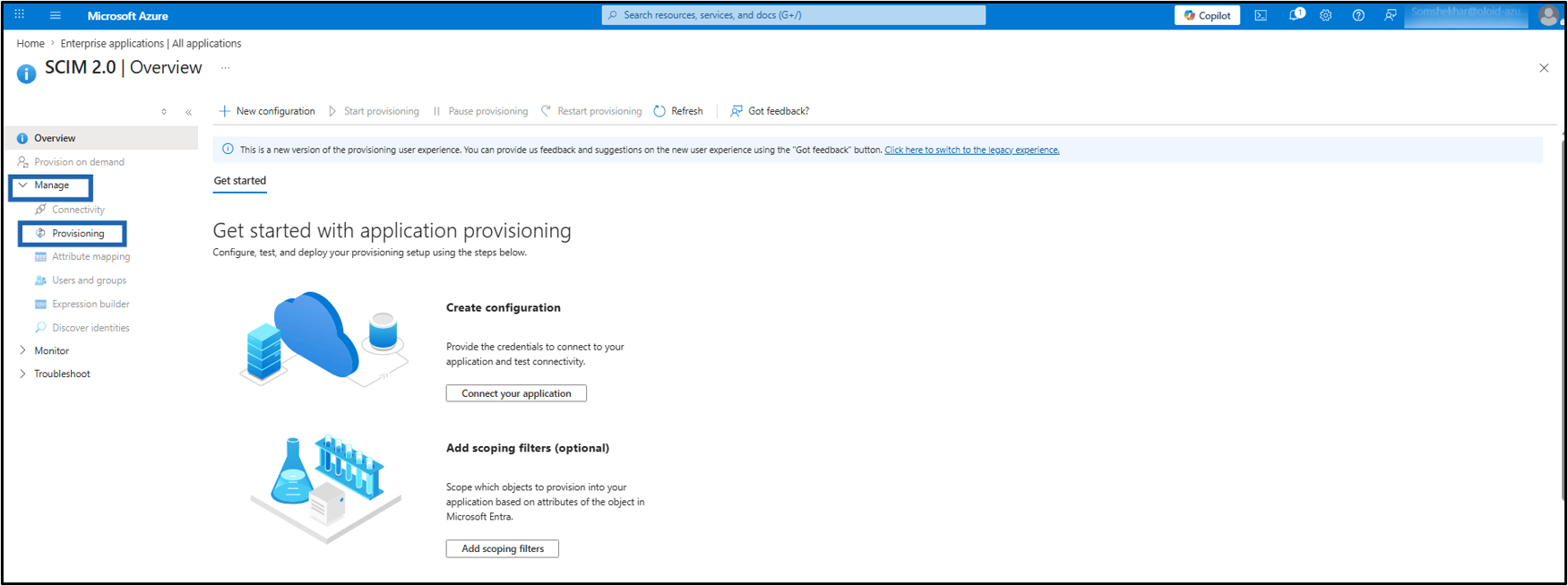Open Cloud Shell icon in header

point(1261,15)
